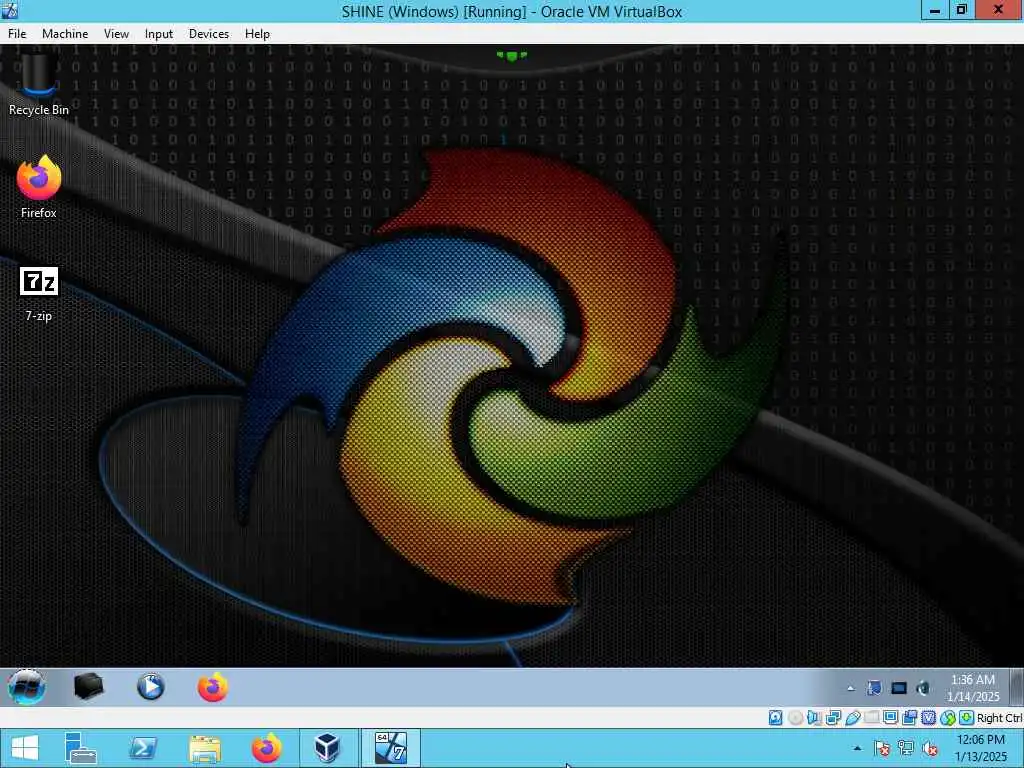Click the Right Ctrl host key label
Image resolution: width=1024 pixels, height=768 pixels.
tap(999, 718)
